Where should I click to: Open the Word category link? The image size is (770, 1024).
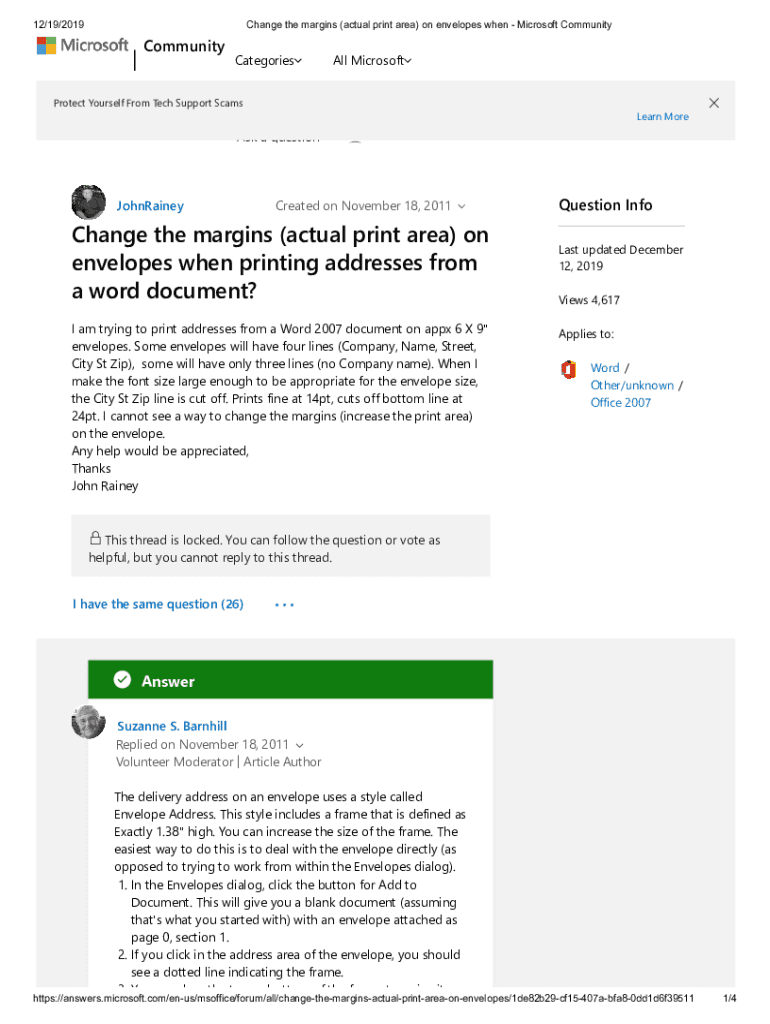(x=604, y=368)
